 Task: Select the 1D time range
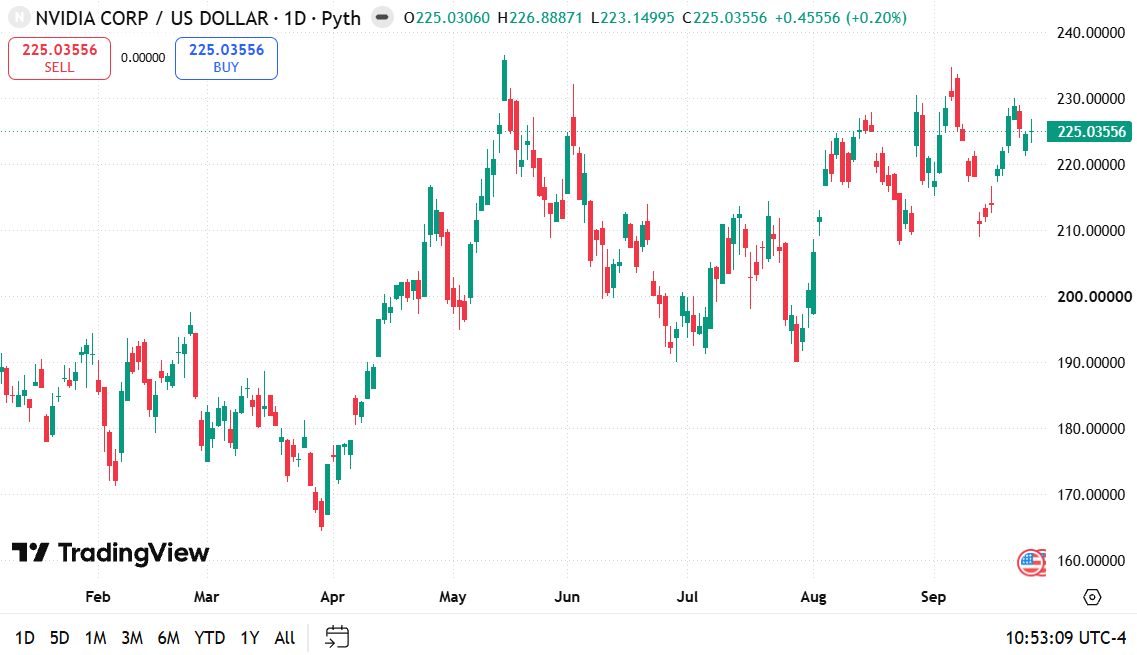25,638
